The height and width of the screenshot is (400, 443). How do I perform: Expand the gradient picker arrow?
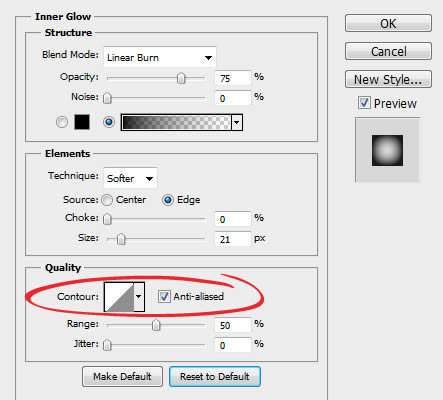coord(236,122)
